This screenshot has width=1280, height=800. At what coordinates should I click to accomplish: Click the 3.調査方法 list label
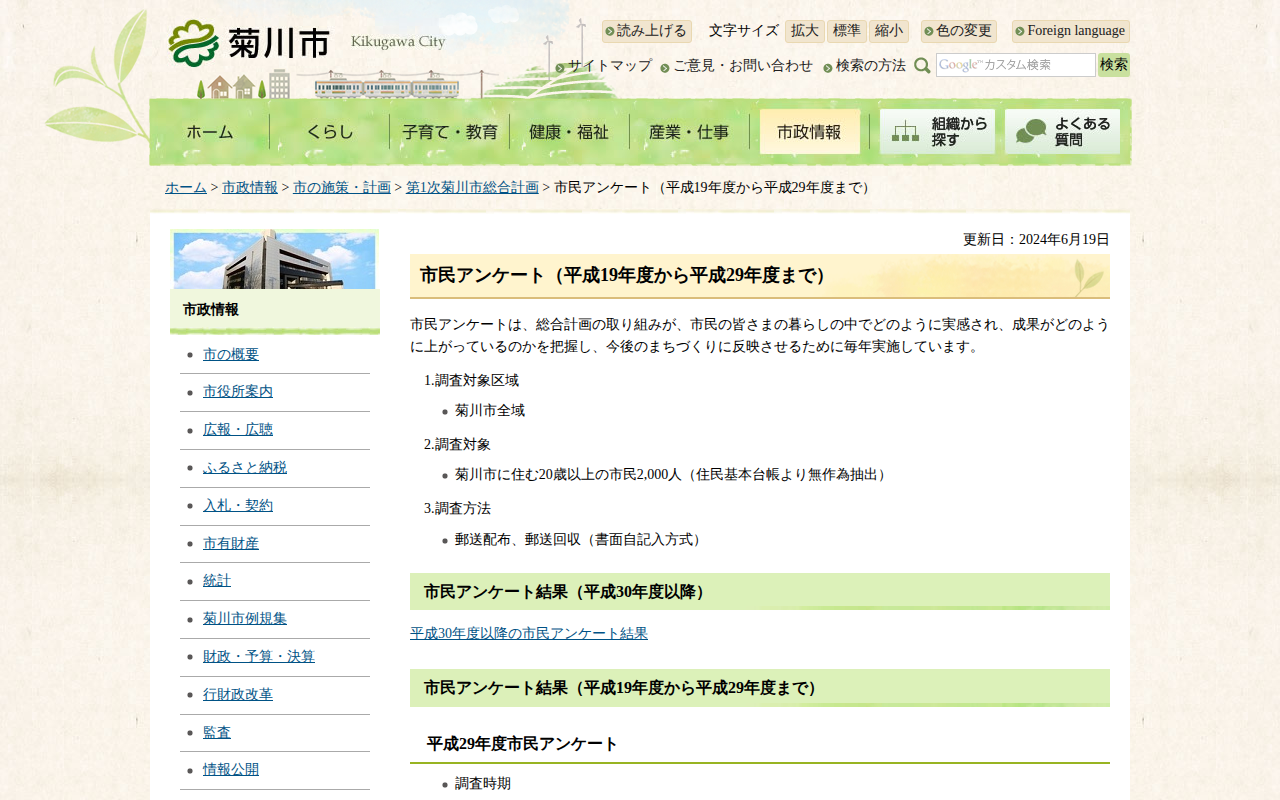click(x=458, y=509)
